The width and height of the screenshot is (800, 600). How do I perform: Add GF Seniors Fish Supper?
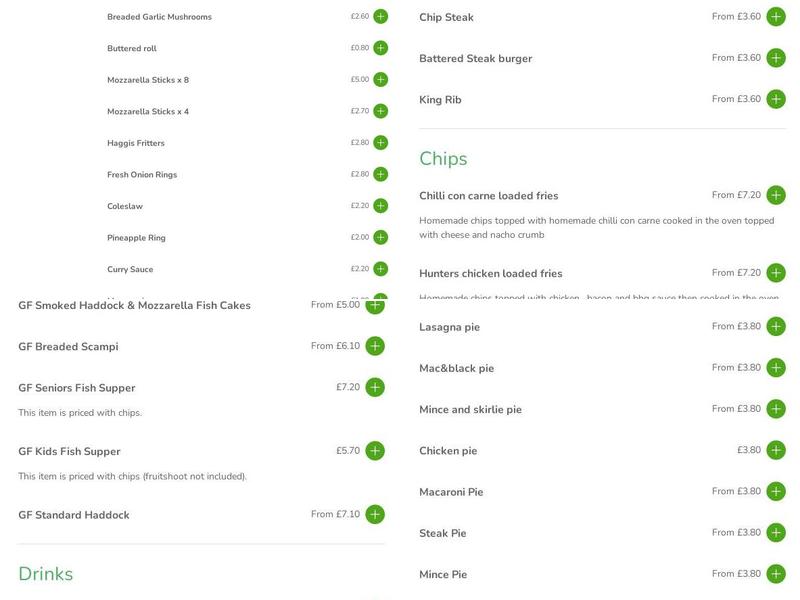[375, 387]
